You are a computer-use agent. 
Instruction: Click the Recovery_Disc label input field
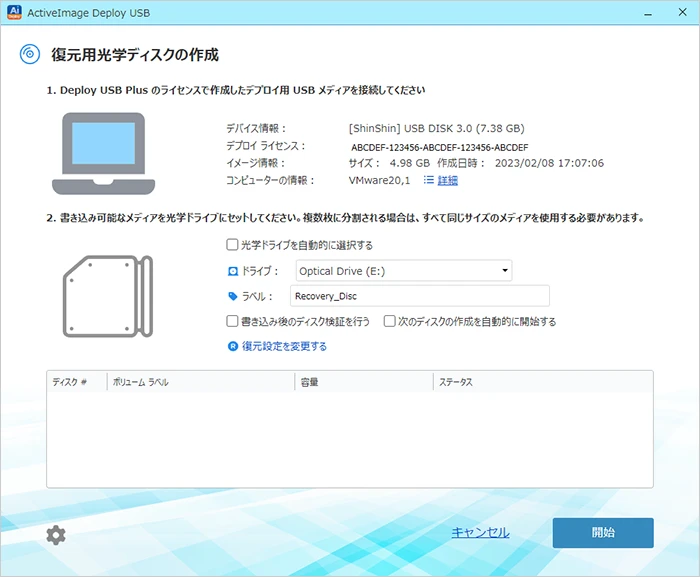420,296
